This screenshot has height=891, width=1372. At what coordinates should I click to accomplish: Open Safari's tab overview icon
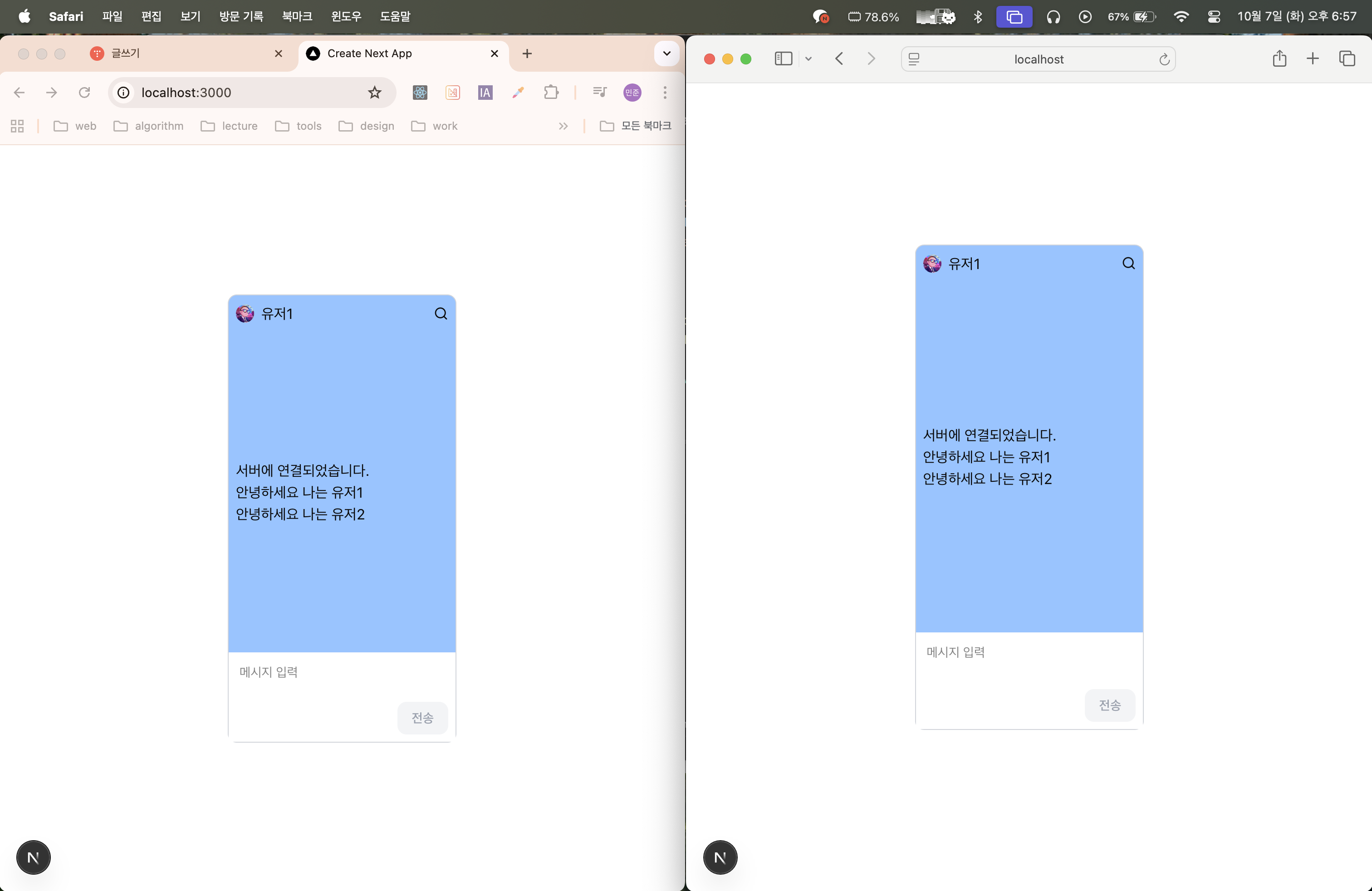(1347, 59)
